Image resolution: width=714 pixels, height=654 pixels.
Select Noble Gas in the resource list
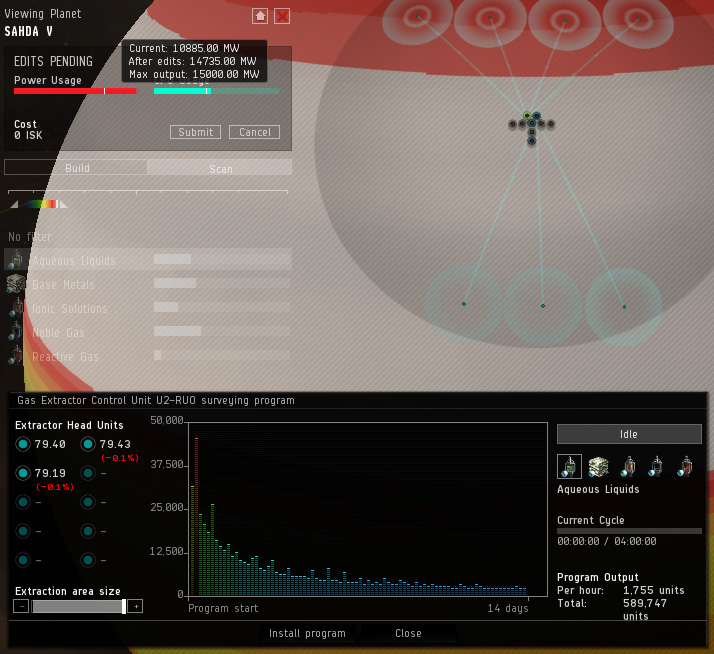148,332
